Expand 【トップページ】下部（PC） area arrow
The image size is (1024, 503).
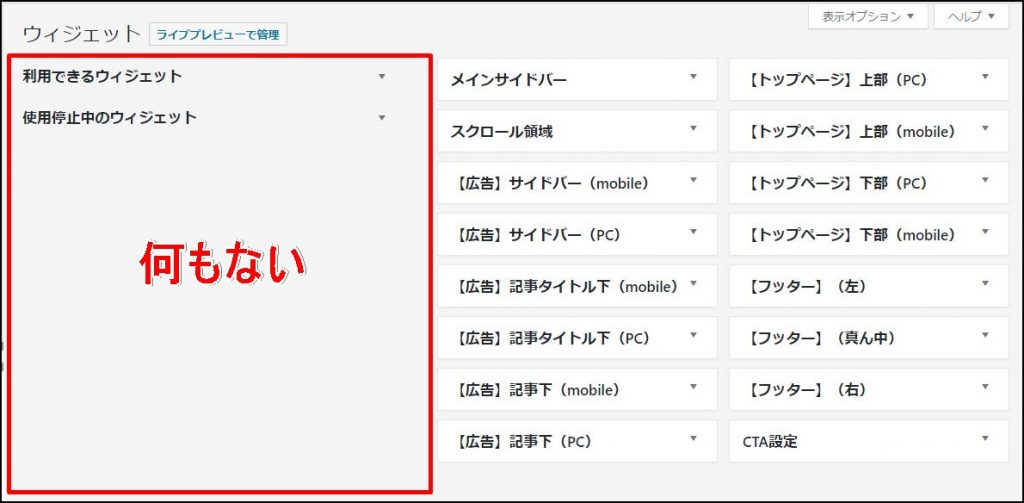pyautogui.click(x=985, y=180)
